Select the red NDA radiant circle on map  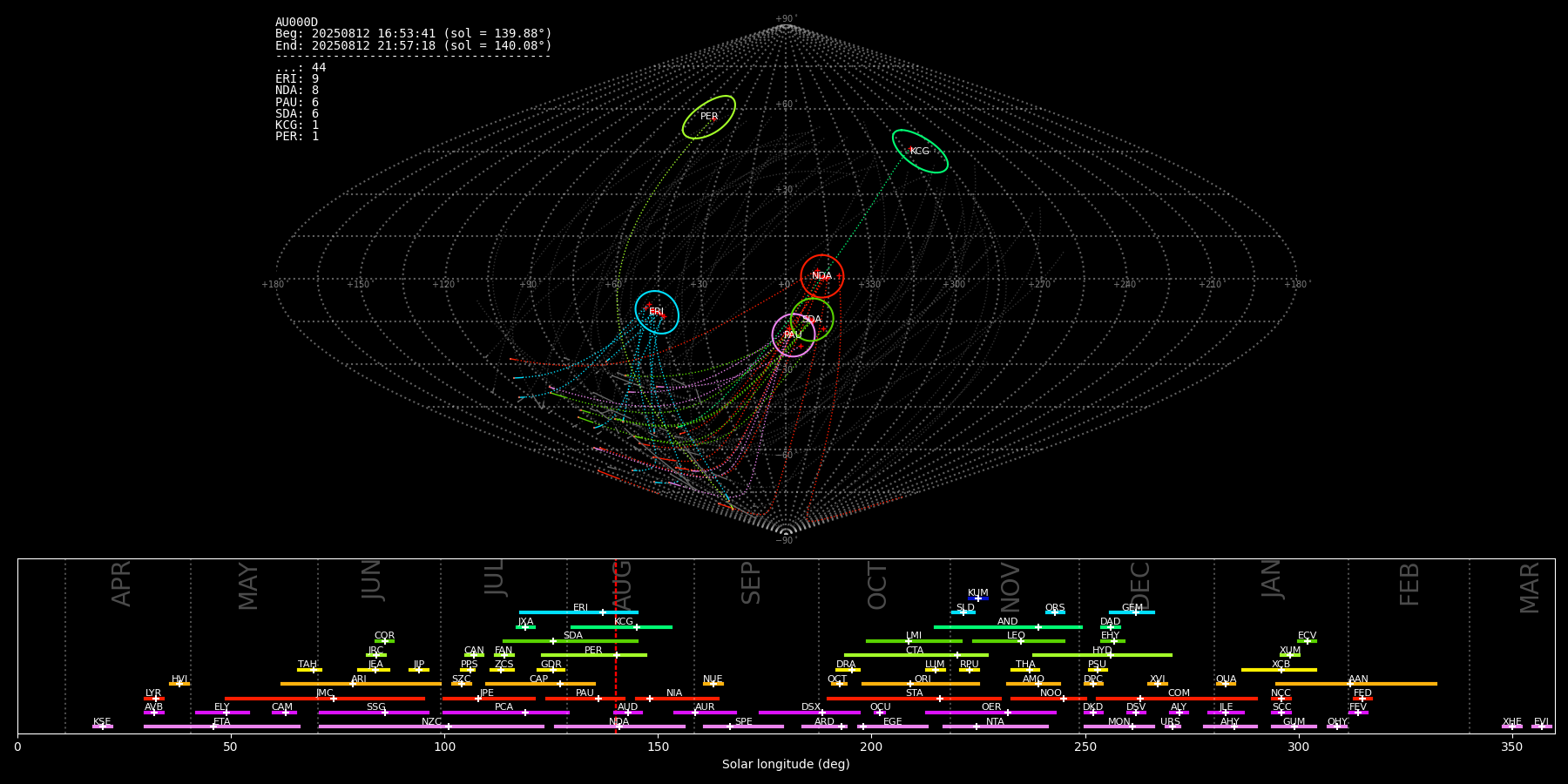pyautogui.click(x=822, y=276)
